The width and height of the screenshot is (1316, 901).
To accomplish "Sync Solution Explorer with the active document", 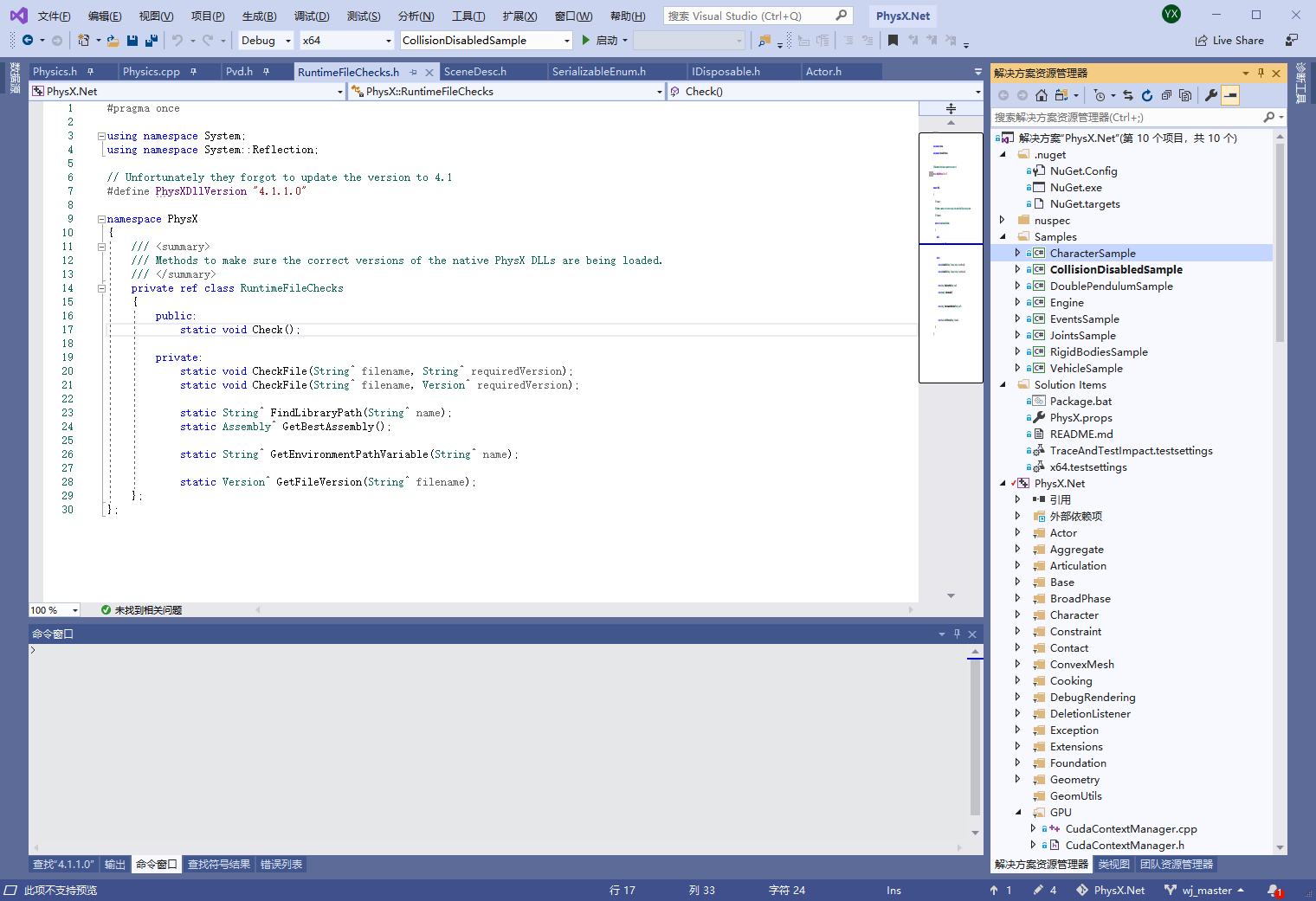I will 1128,95.
